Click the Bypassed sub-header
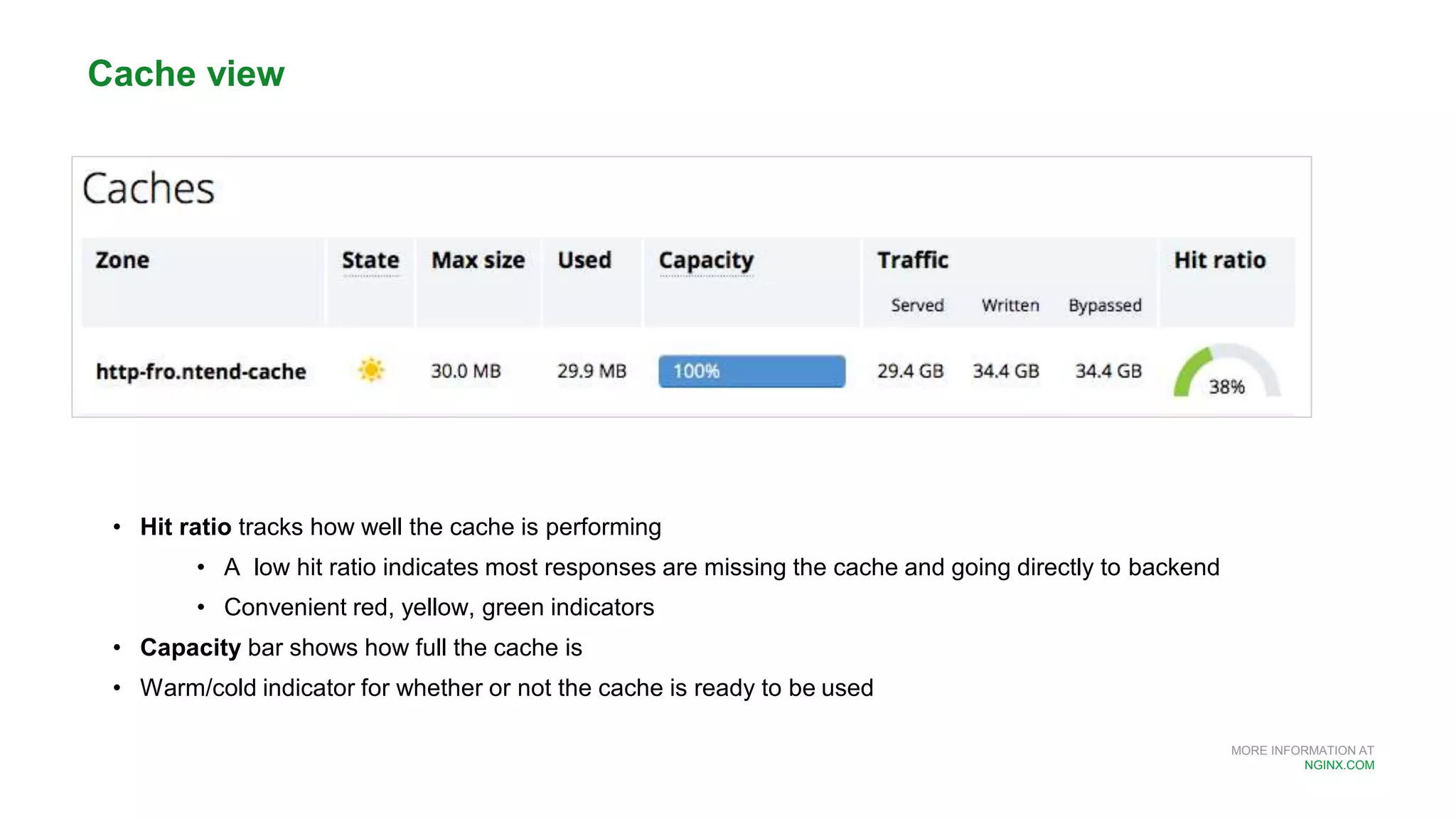The width and height of the screenshot is (1456, 819). click(x=1105, y=306)
